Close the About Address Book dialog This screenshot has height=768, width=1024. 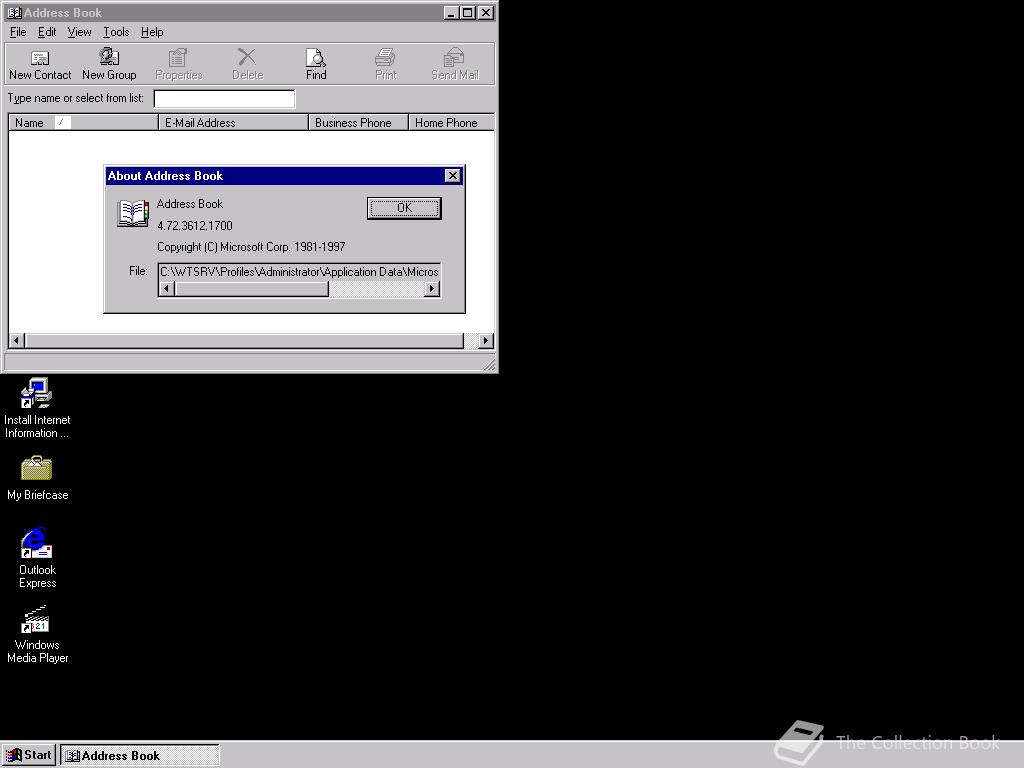point(453,176)
